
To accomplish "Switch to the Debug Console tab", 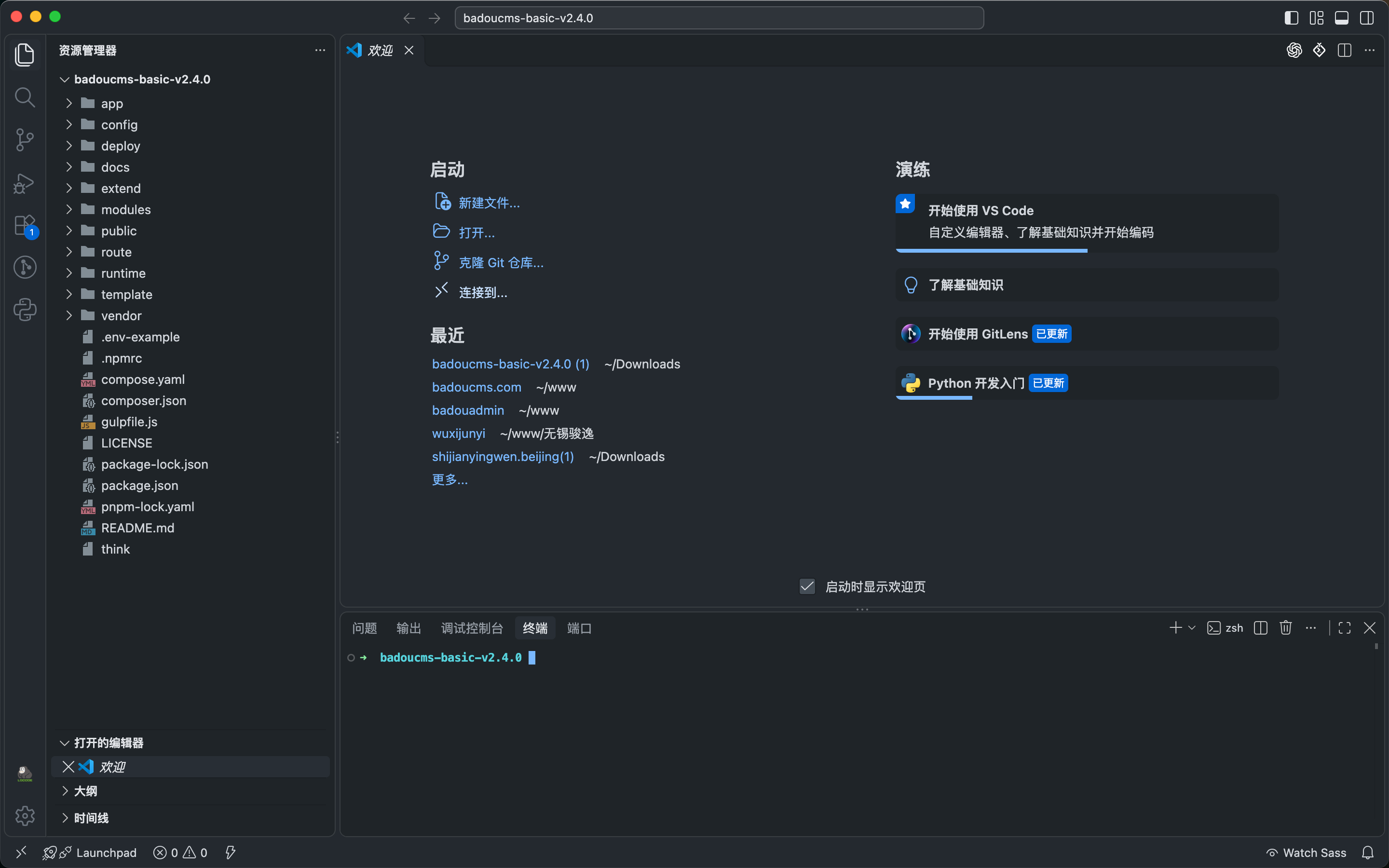I will click(x=472, y=628).
